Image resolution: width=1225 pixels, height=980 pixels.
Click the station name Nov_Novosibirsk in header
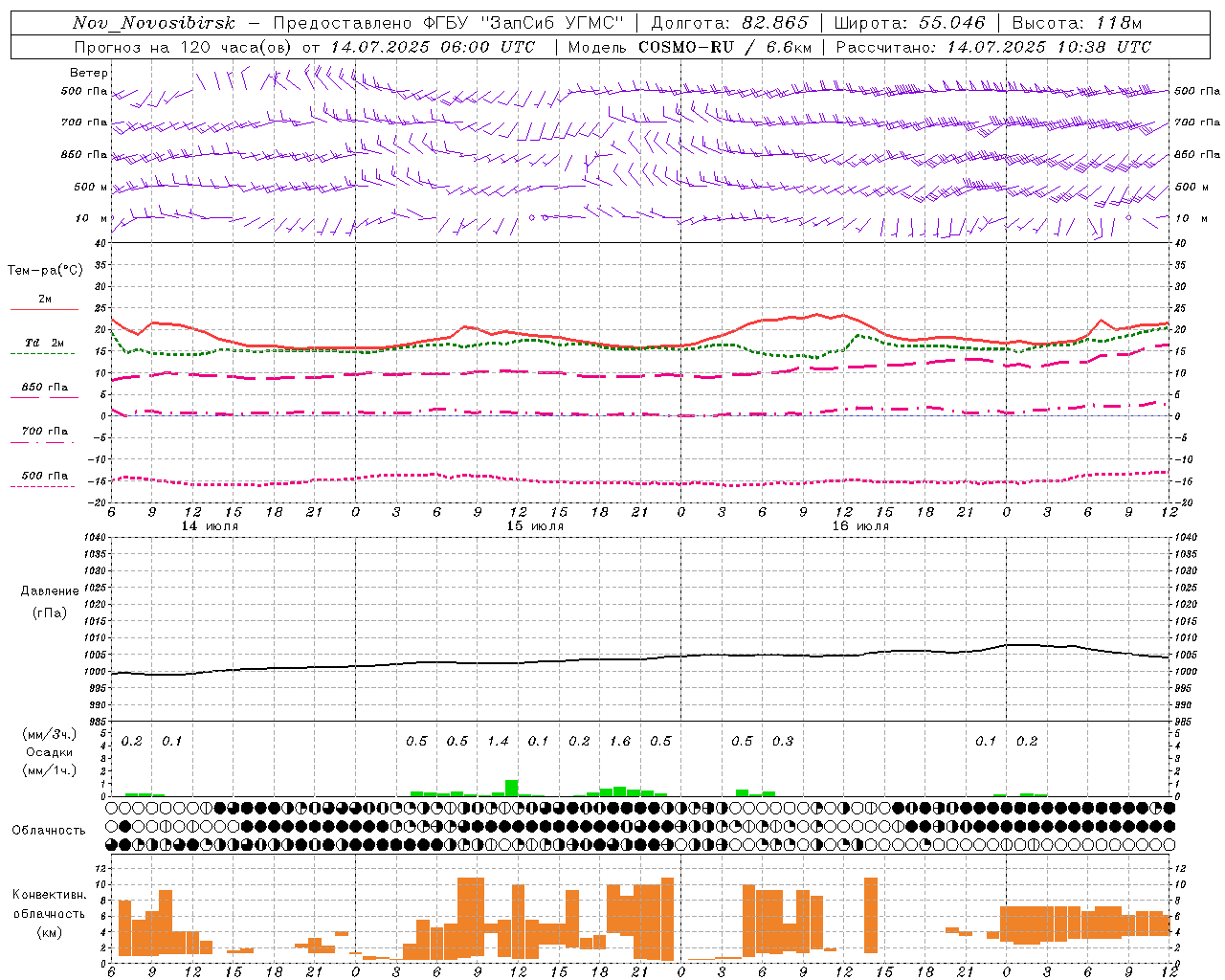pos(154,23)
